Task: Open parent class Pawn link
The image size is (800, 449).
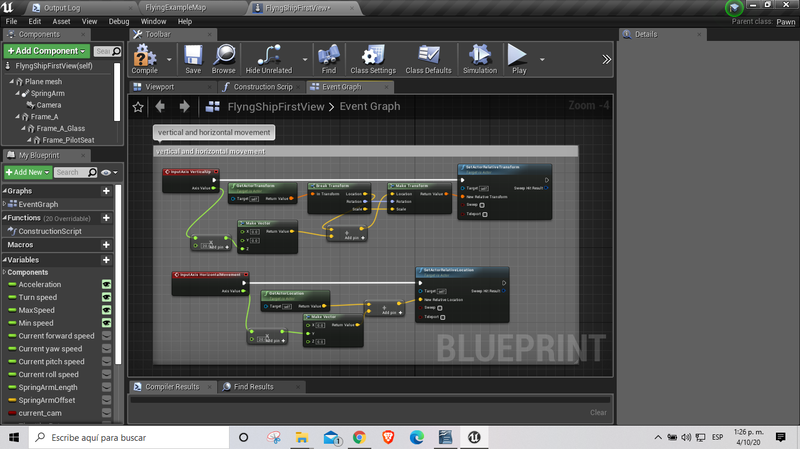Action: (x=786, y=22)
